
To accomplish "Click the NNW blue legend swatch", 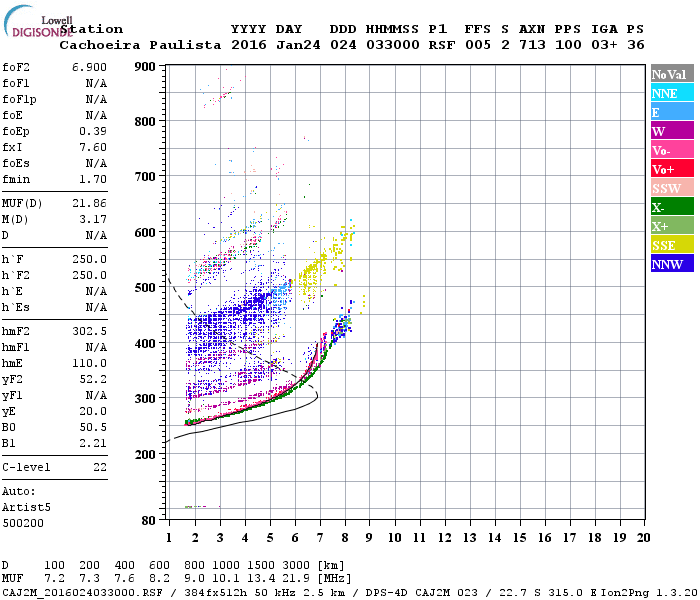I will [x=672, y=263].
